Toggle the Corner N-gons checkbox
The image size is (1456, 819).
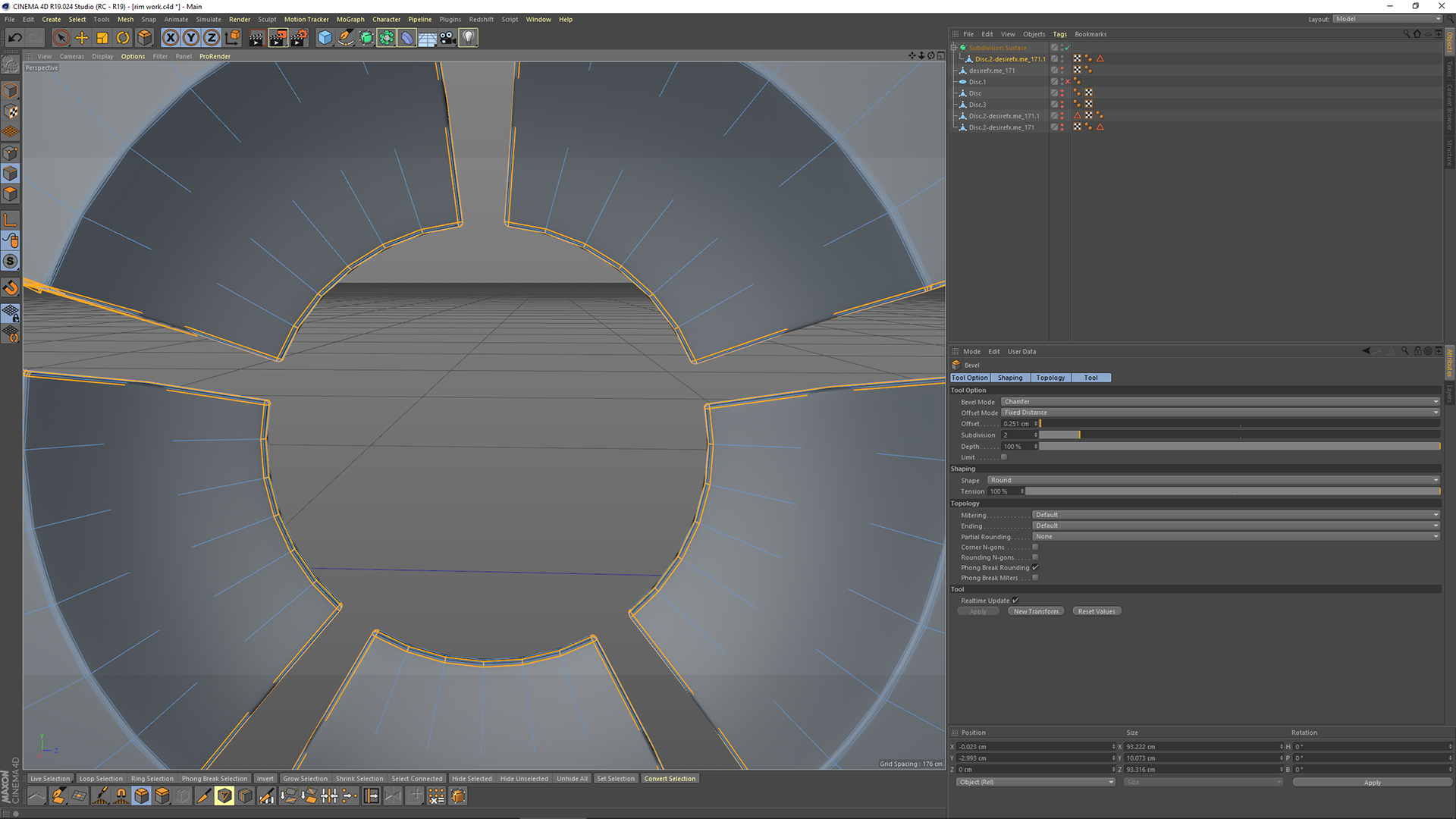(x=1035, y=547)
